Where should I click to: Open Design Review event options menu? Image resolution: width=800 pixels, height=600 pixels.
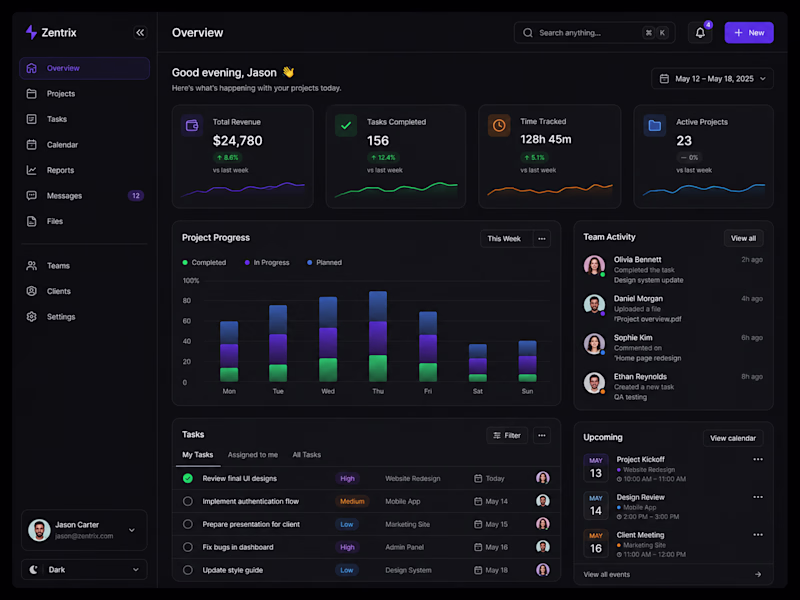point(758,497)
